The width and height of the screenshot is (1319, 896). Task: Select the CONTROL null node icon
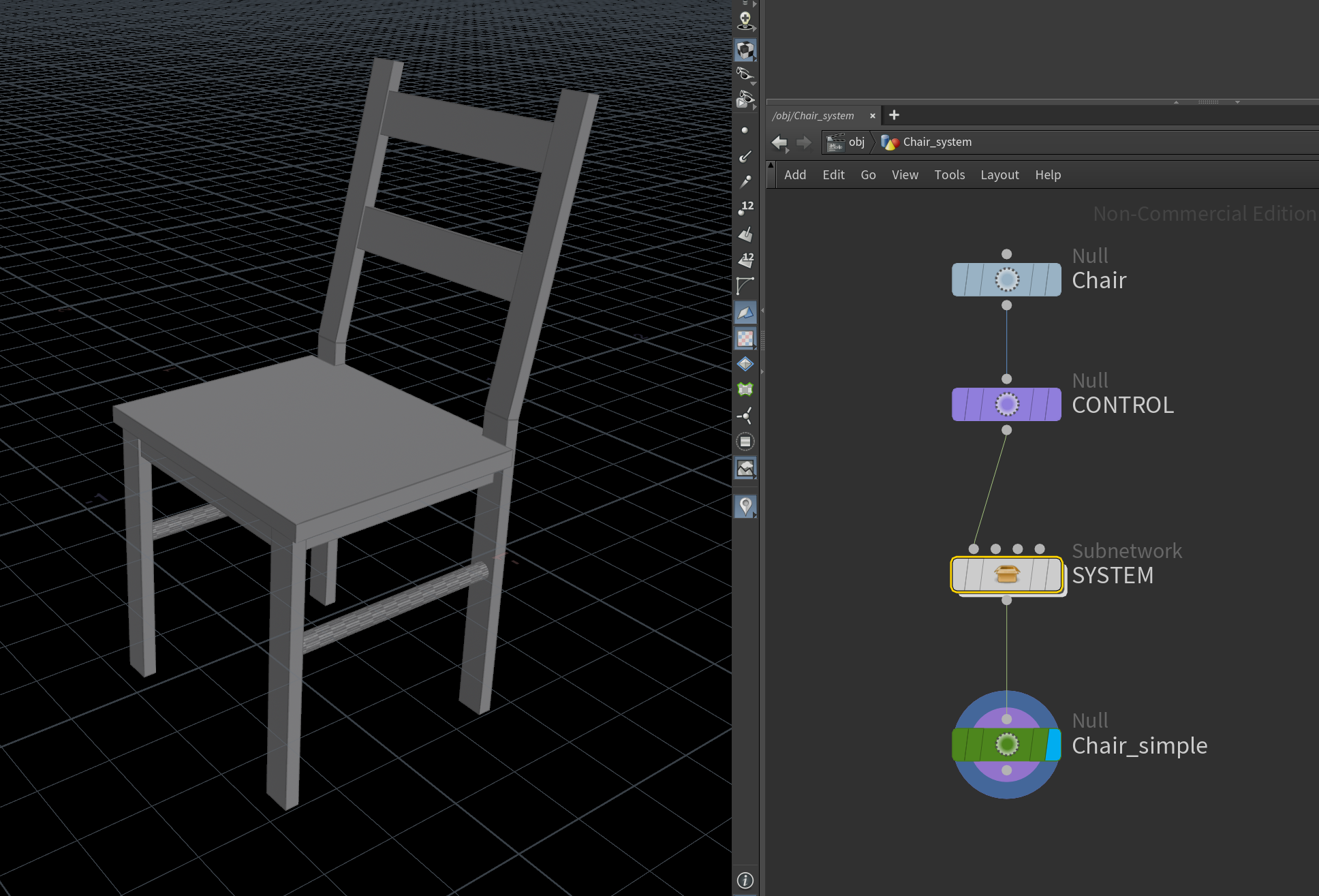click(x=1006, y=404)
